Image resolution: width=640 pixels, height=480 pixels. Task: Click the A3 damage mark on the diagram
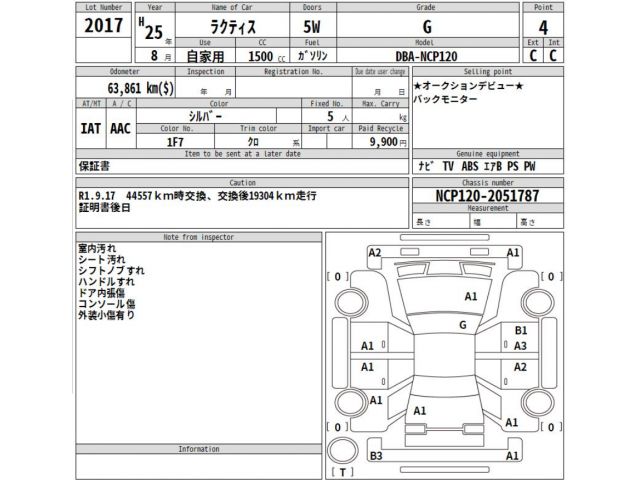click(x=520, y=346)
